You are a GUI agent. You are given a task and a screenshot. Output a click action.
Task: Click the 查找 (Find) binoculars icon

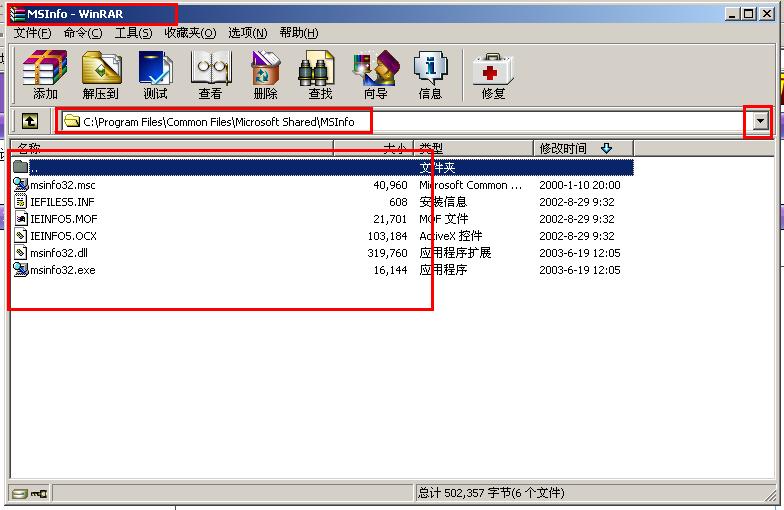(x=316, y=68)
